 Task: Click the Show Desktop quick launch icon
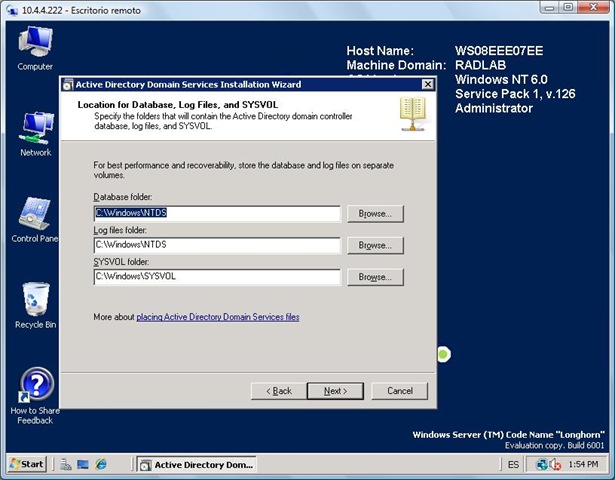83,465
